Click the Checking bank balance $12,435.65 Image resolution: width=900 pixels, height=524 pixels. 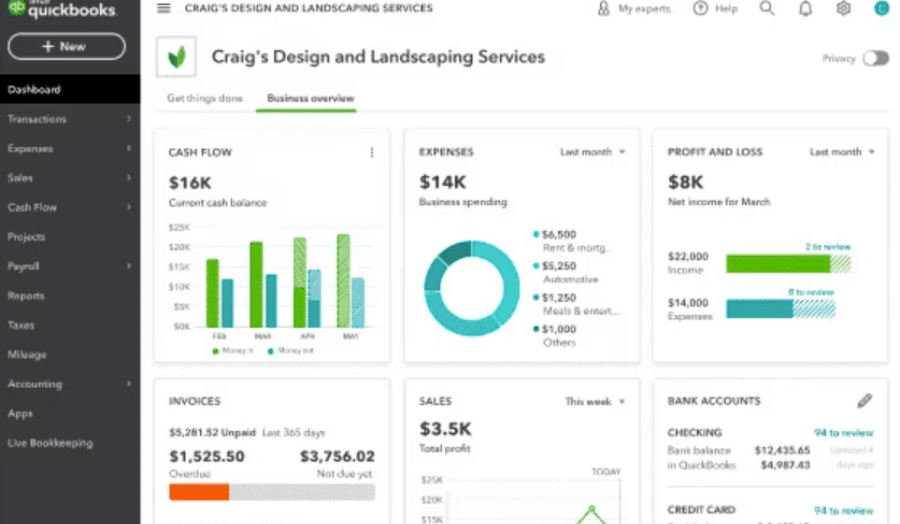pyautogui.click(x=782, y=451)
